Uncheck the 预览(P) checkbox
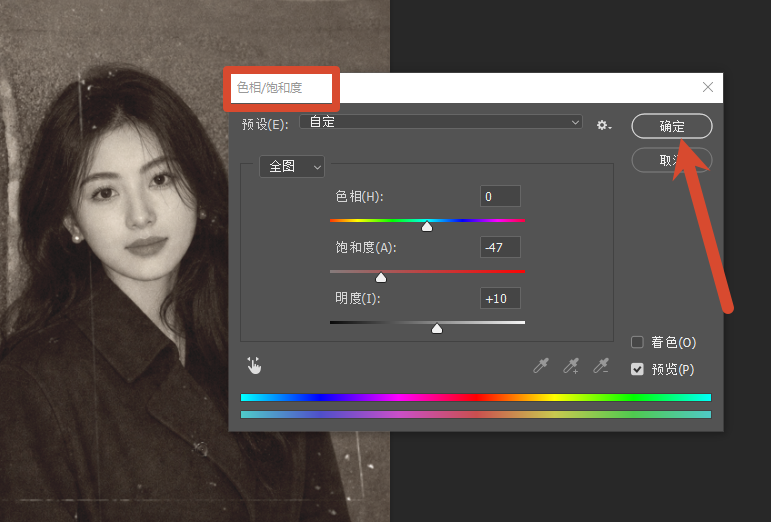771x522 pixels. [637, 369]
